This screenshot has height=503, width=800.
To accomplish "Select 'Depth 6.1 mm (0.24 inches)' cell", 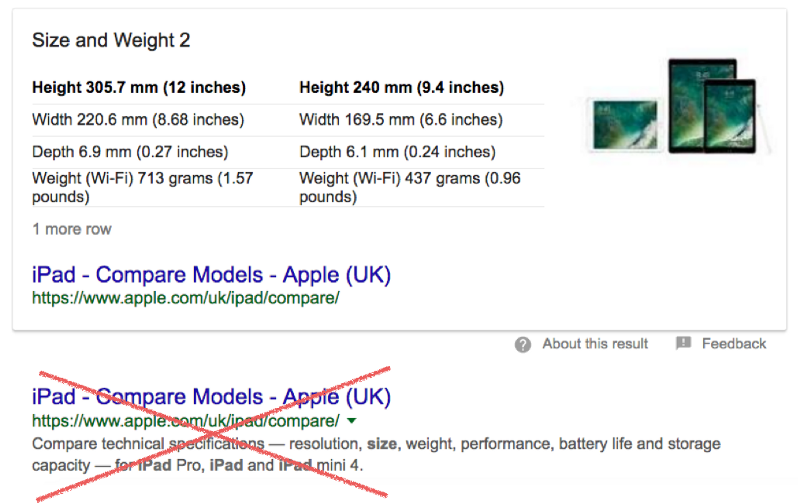I will [397, 152].
